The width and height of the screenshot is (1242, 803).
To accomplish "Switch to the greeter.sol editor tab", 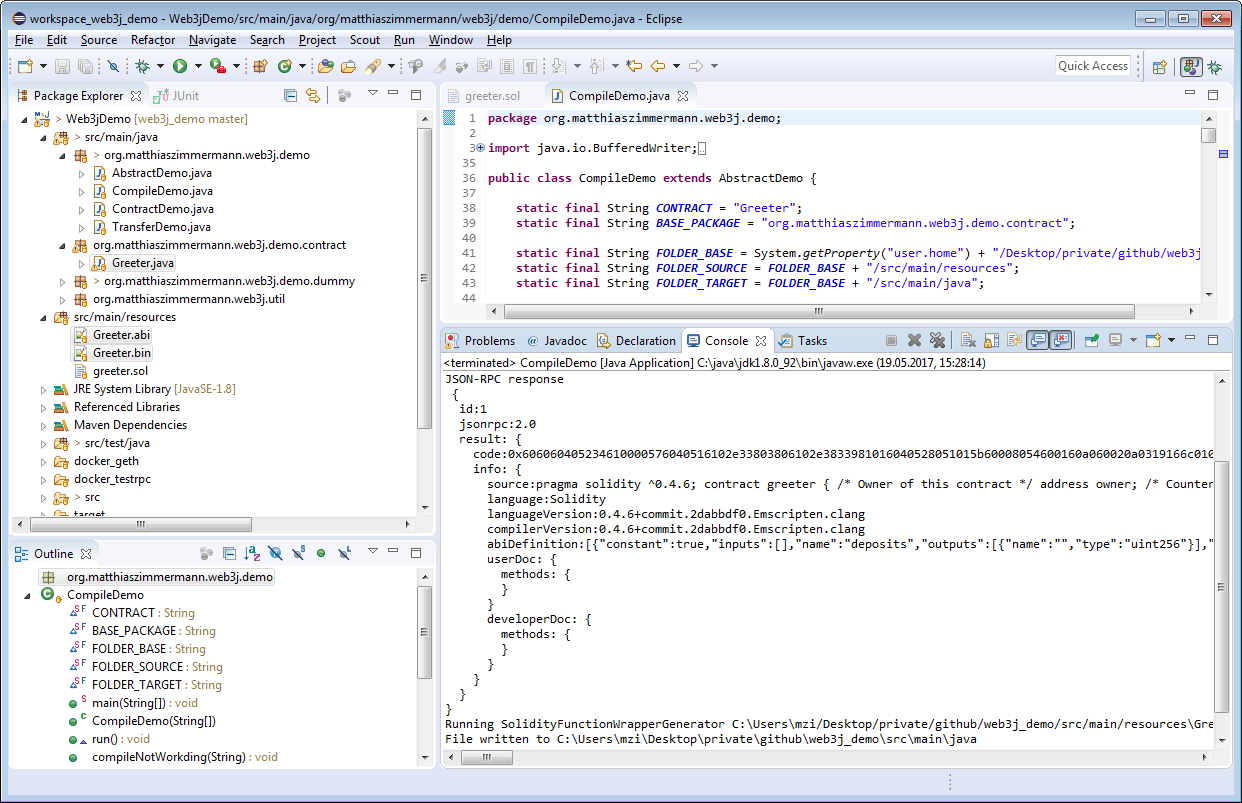I will [484, 96].
